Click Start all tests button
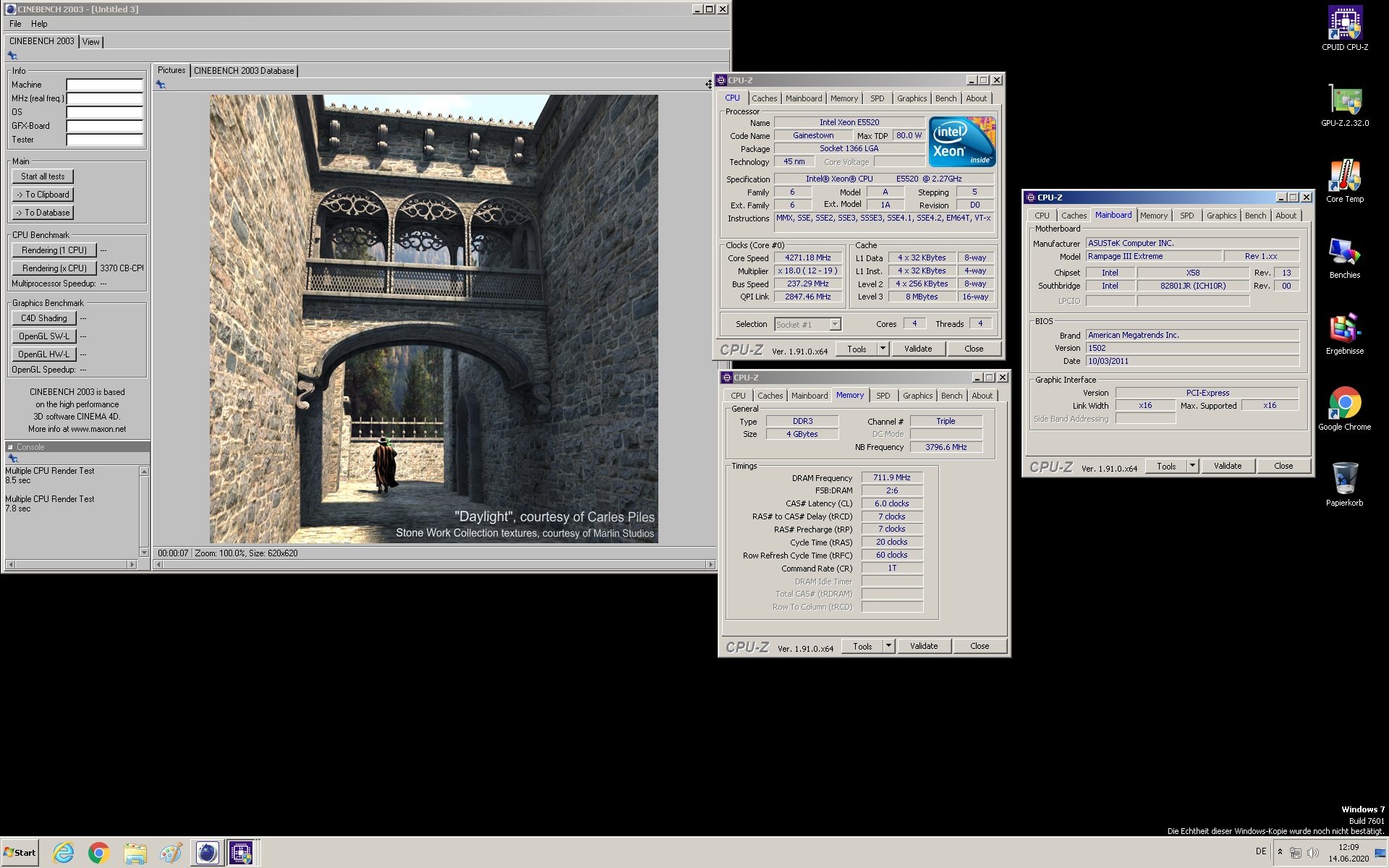Image resolution: width=1389 pixels, height=868 pixels. pyautogui.click(x=43, y=176)
